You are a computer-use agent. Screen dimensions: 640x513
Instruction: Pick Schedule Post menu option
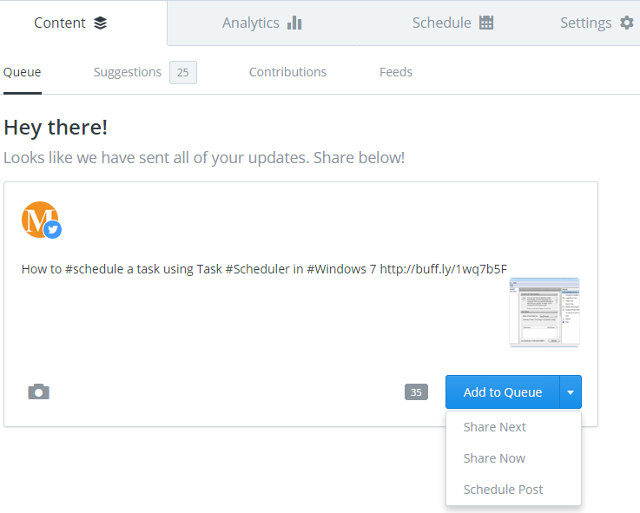point(503,489)
